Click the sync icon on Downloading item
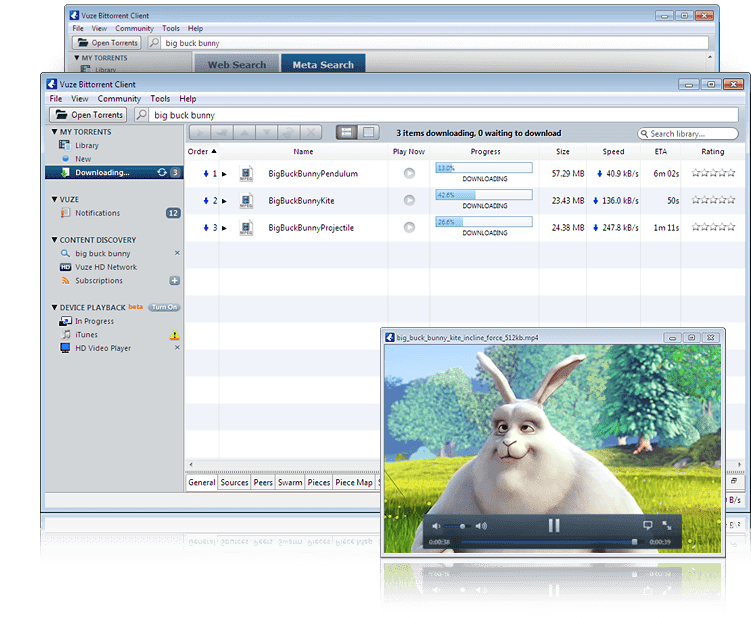Screen dimensions: 751x622 162,172
